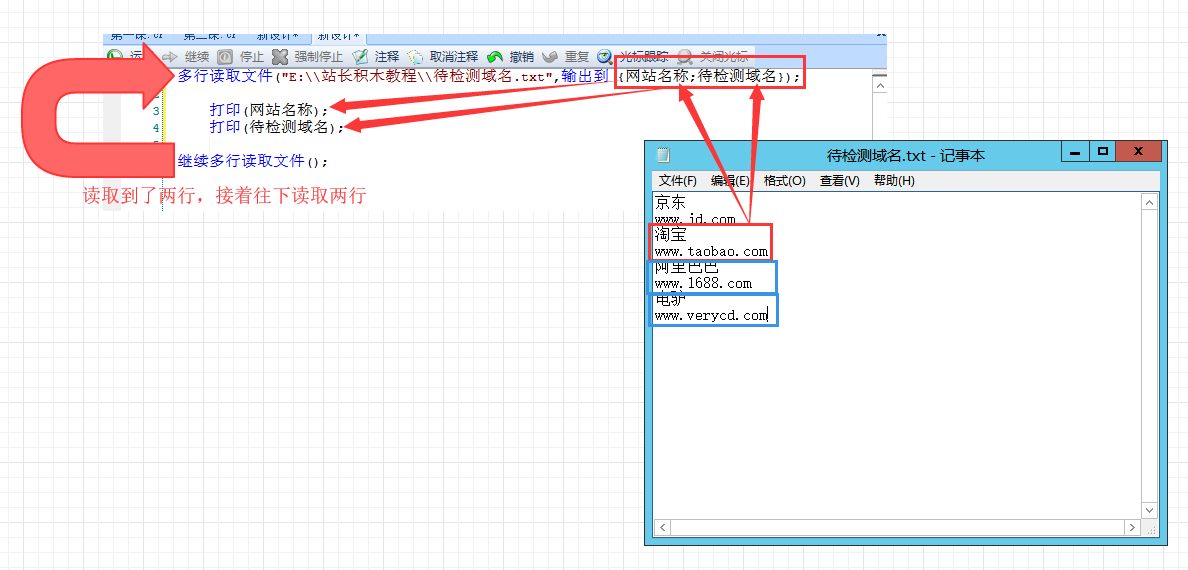Click the 撤销 (Undo) green arrow icon

495,57
